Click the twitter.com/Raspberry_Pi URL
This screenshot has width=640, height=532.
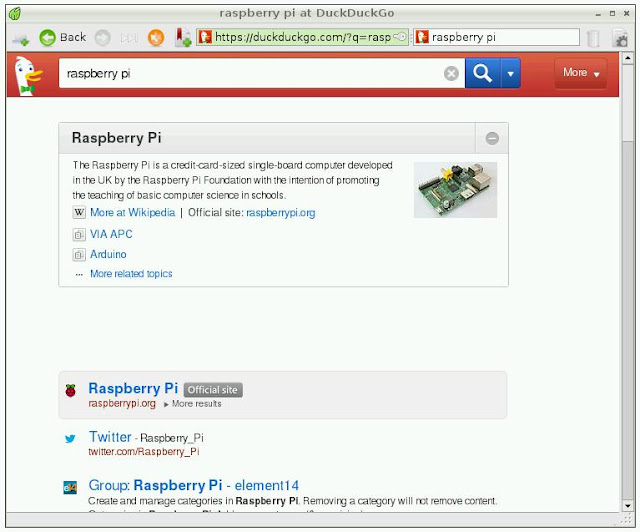coord(144,452)
